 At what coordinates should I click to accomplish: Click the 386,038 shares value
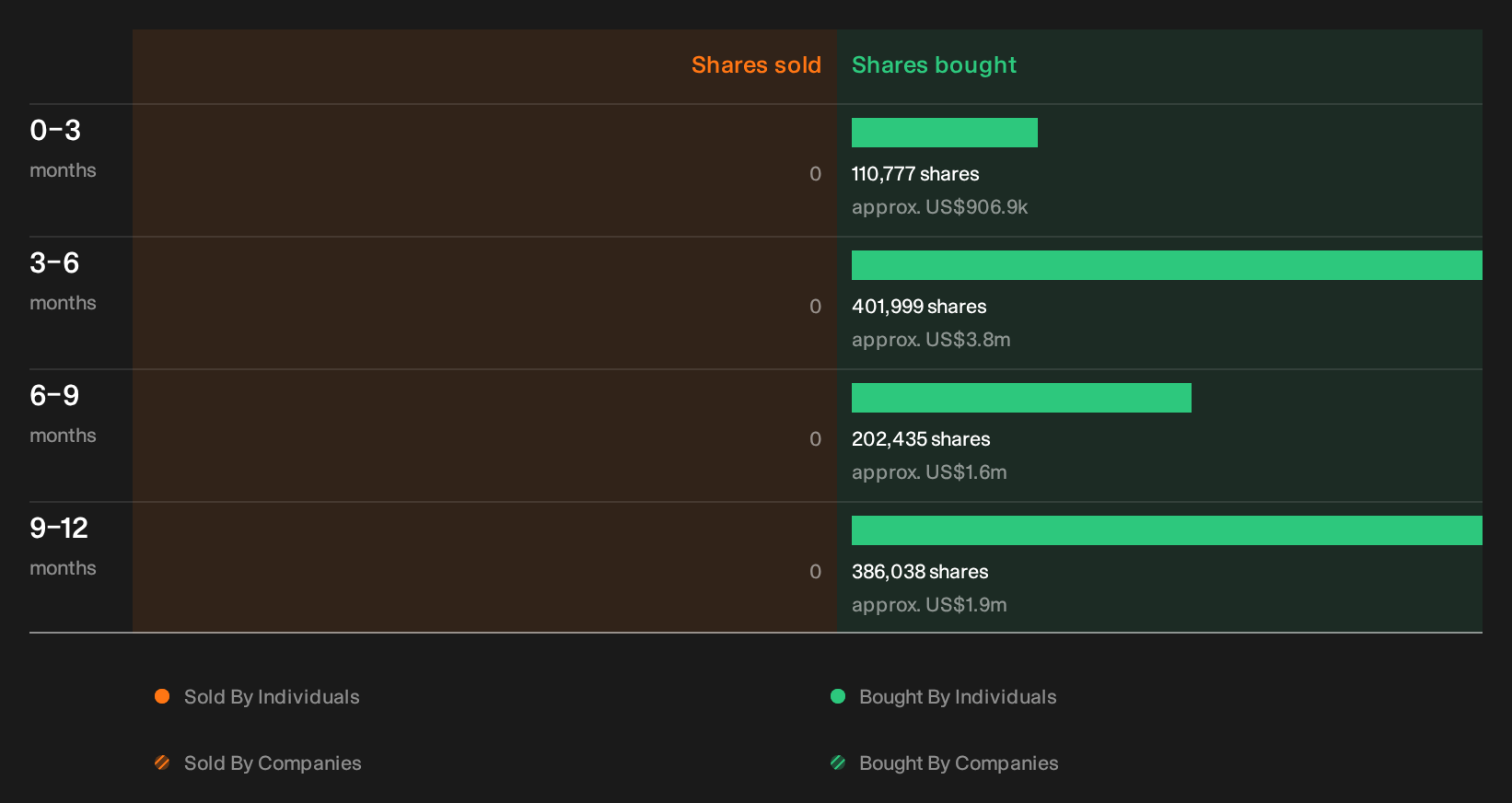(x=920, y=572)
